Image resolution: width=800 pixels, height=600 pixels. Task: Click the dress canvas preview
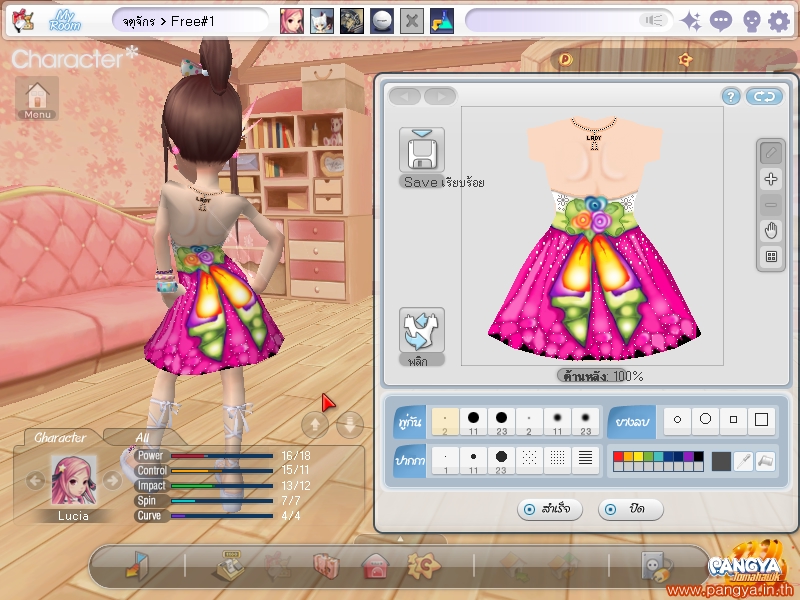tap(592, 236)
